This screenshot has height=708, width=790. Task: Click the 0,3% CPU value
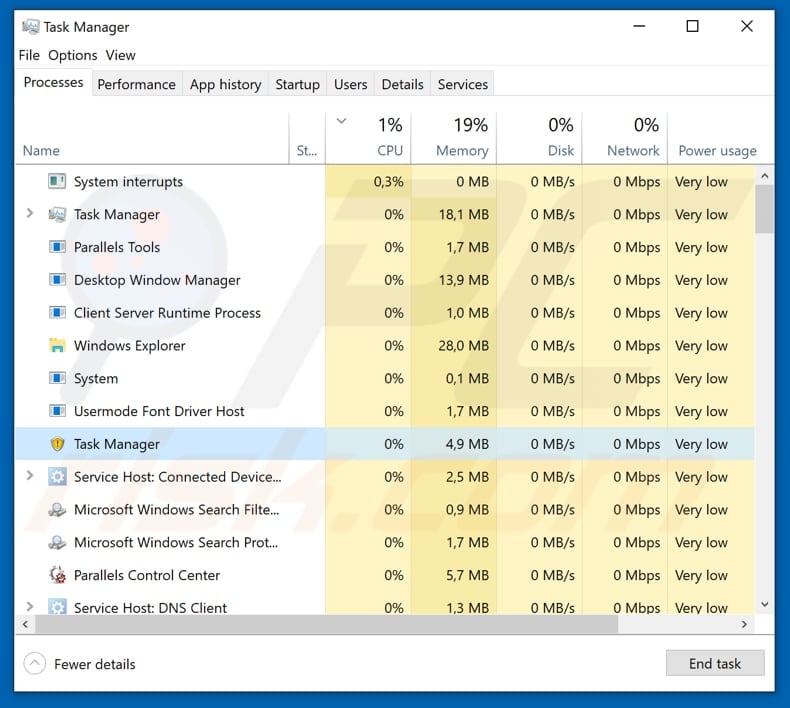(x=388, y=181)
